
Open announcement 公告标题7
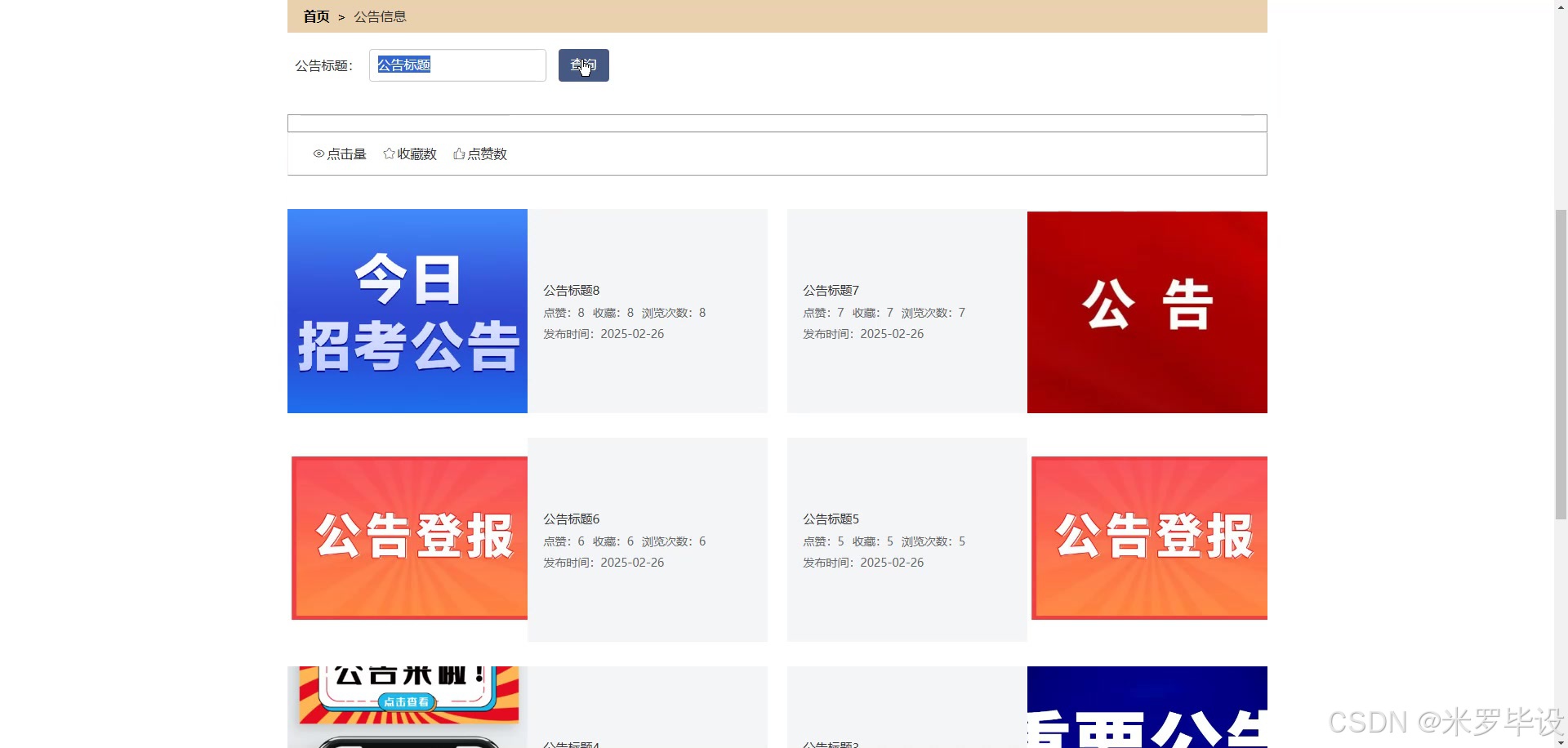[831, 290]
